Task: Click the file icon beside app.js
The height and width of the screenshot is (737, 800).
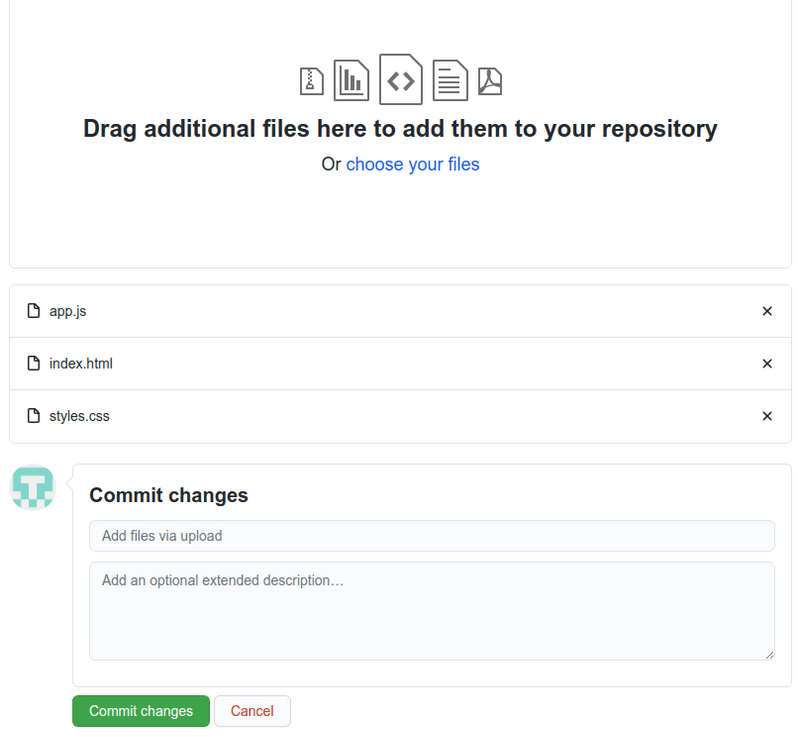Action: [34, 311]
